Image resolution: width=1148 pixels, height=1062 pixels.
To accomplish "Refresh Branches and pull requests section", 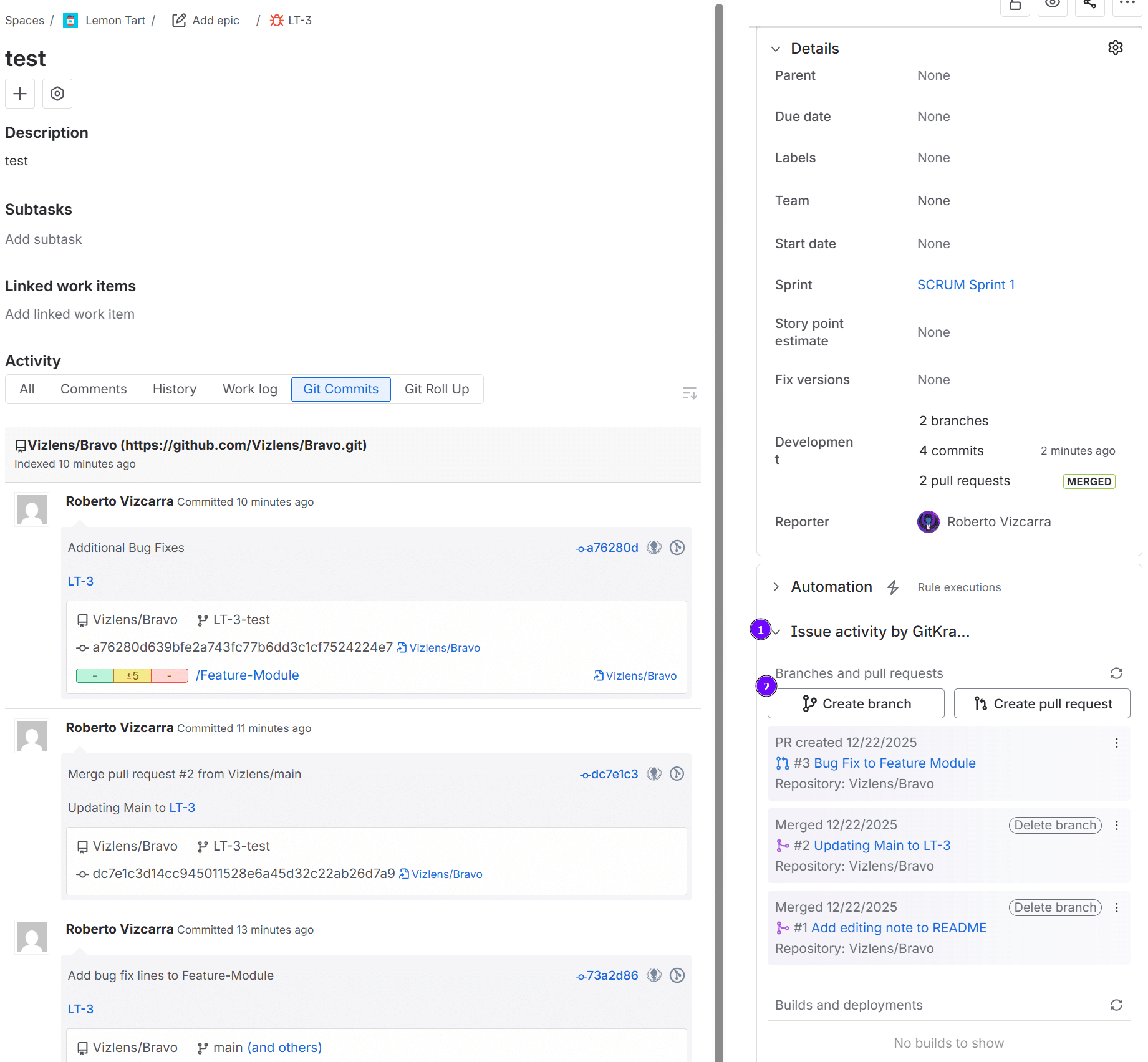I will click(1116, 673).
